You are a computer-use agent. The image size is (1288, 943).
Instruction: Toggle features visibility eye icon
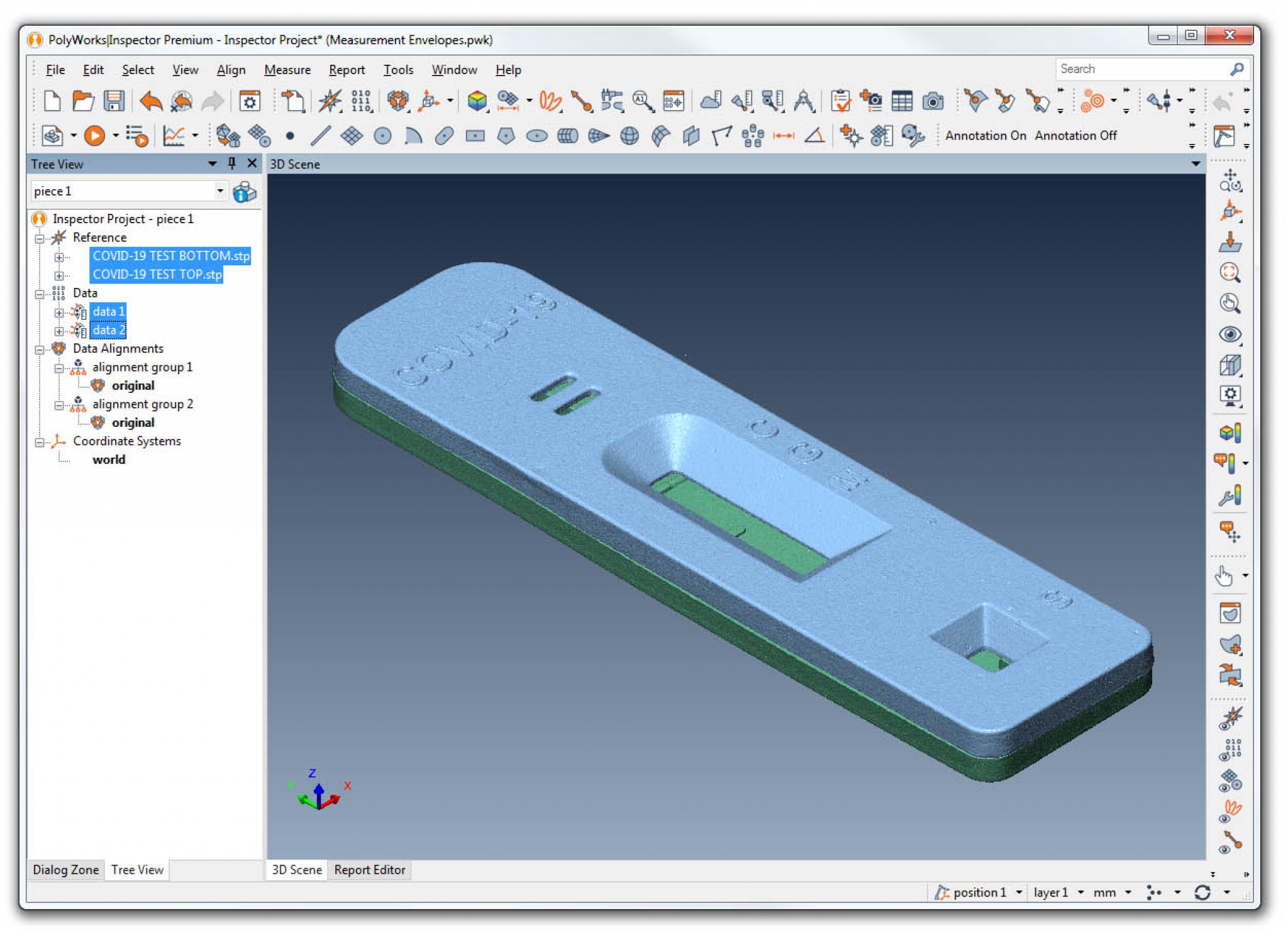(x=1231, y=780)
